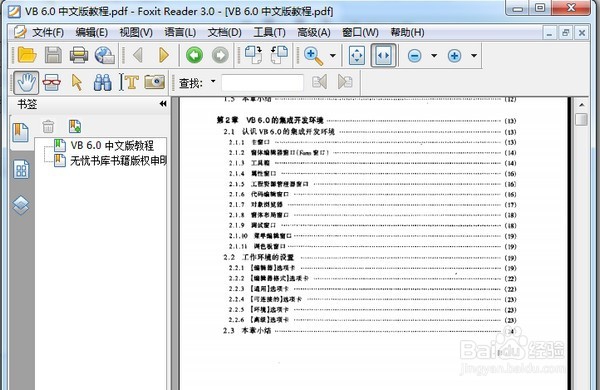
Task: Open the 帮助(H) menu
Action: point(407,32)
